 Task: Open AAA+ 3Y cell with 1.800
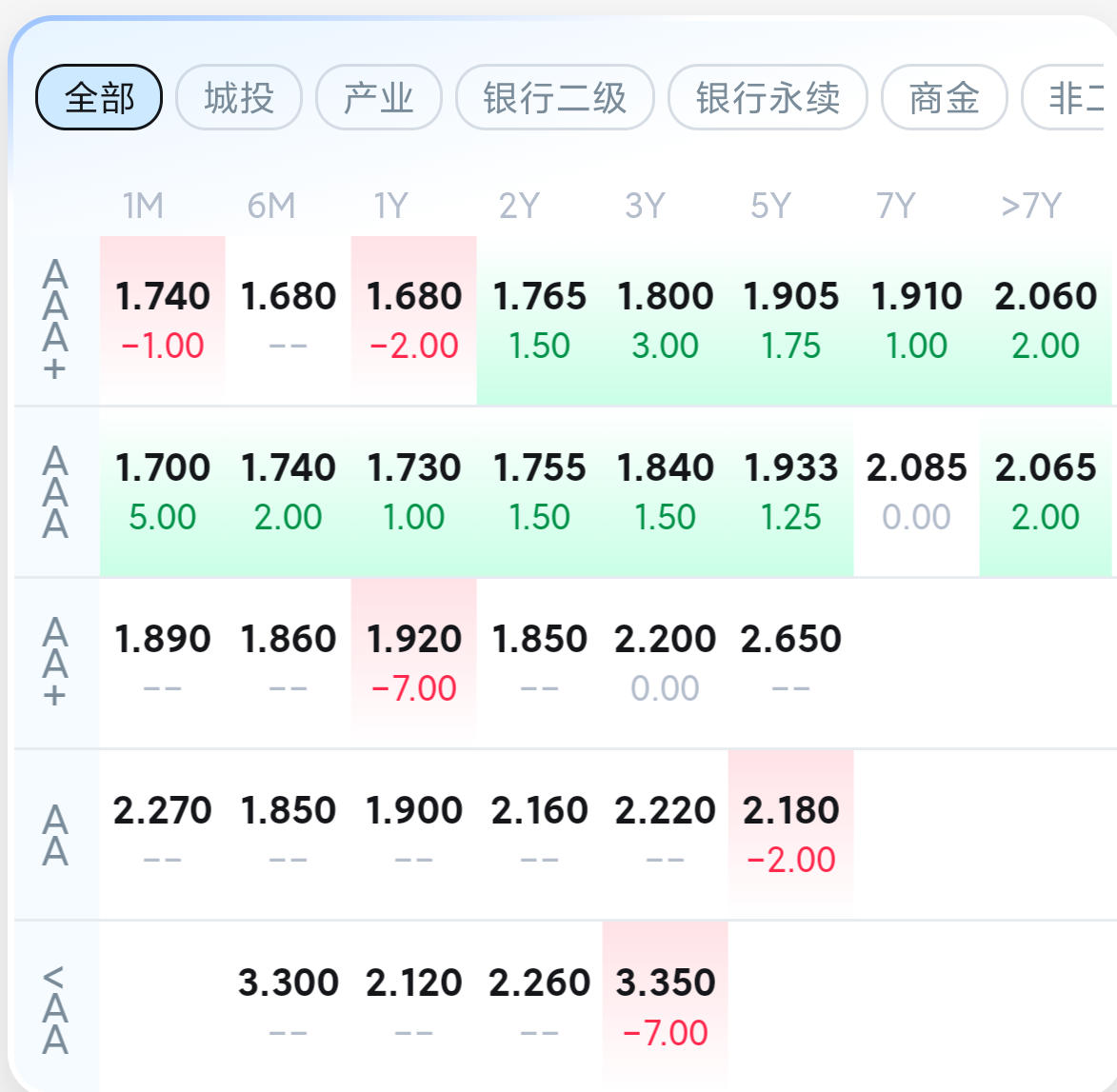(666, 320)
